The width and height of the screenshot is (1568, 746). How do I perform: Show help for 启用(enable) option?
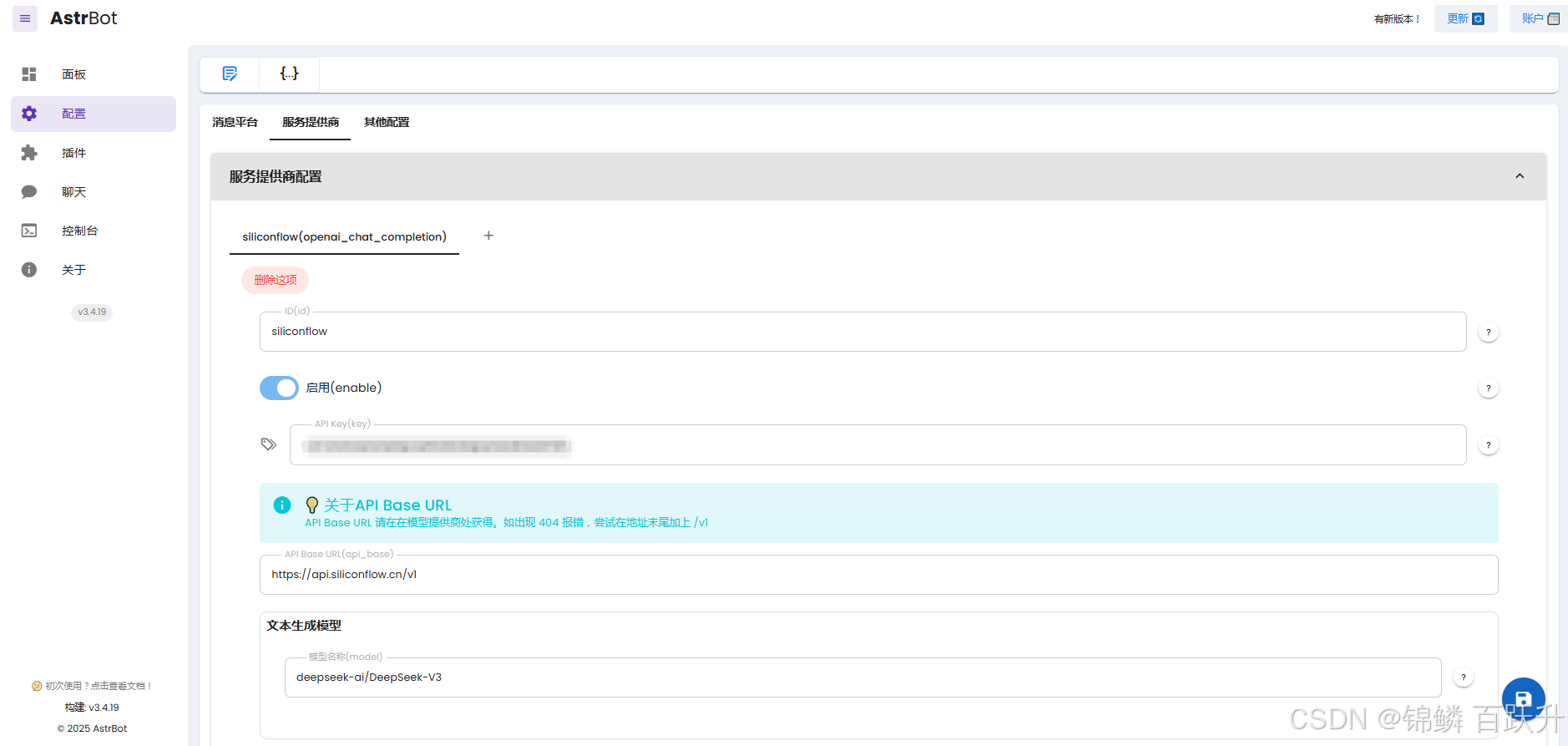[x=1488, y=388]
